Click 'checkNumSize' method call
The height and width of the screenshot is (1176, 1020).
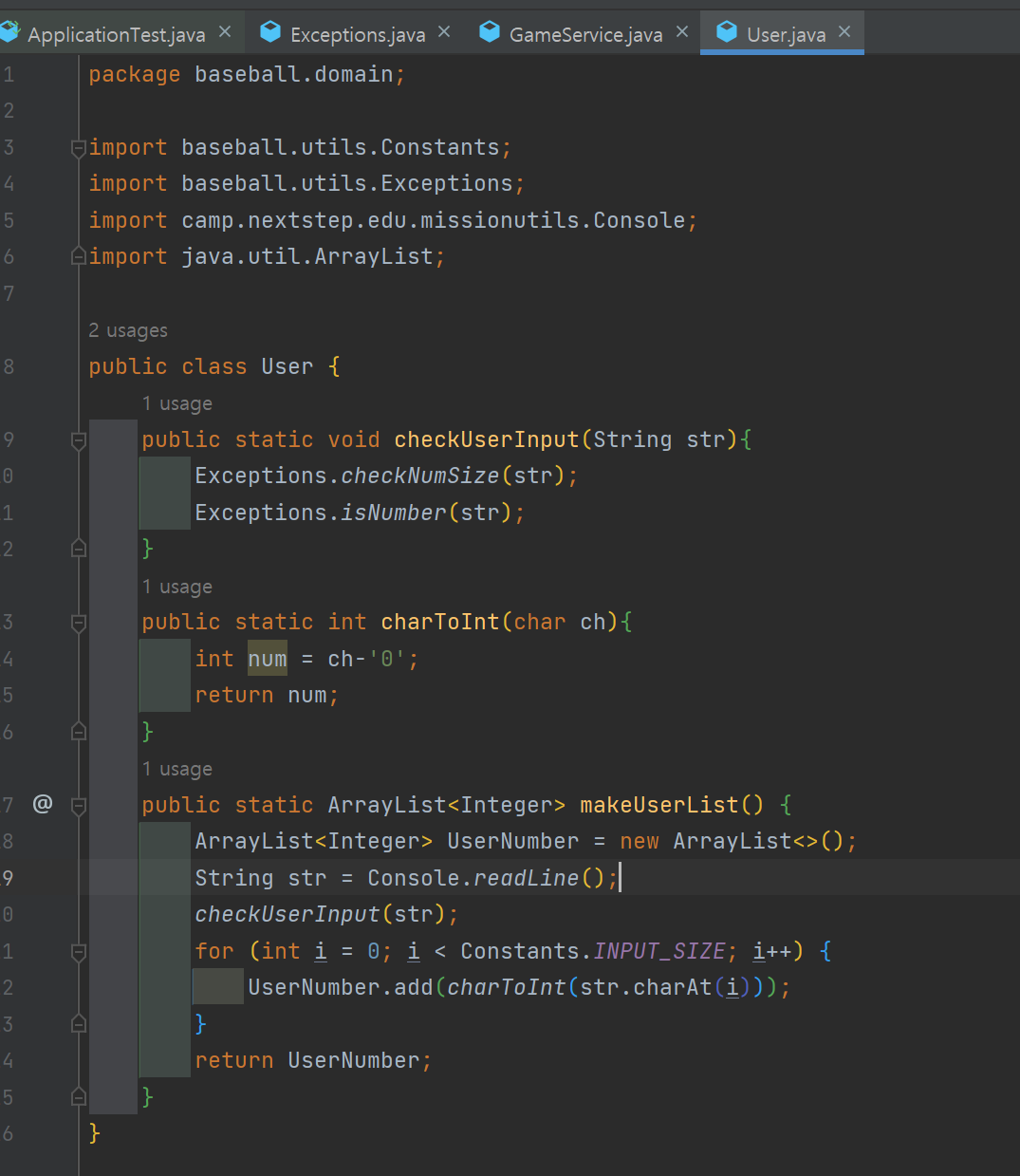point(419,476)
